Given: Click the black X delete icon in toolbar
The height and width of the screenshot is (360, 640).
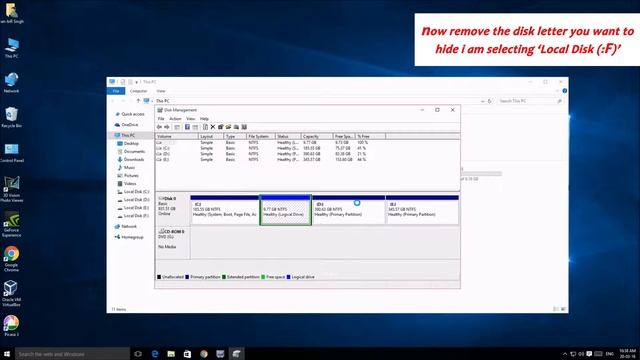Looking at the screenshot, I should (213, 127).
